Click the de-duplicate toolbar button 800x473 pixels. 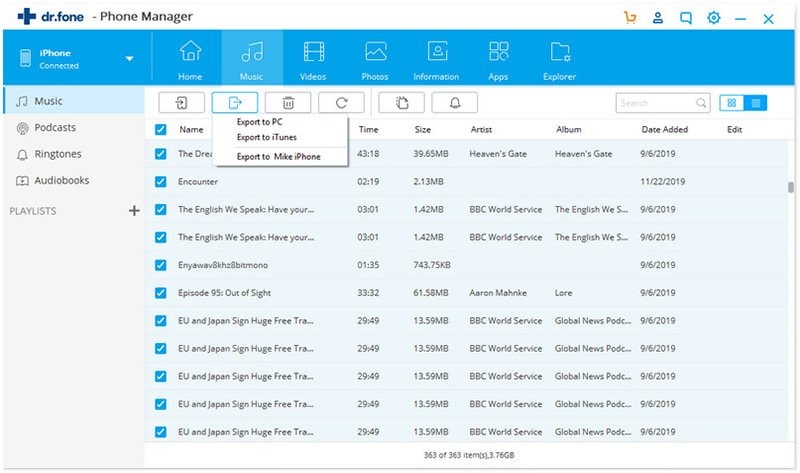402,103
